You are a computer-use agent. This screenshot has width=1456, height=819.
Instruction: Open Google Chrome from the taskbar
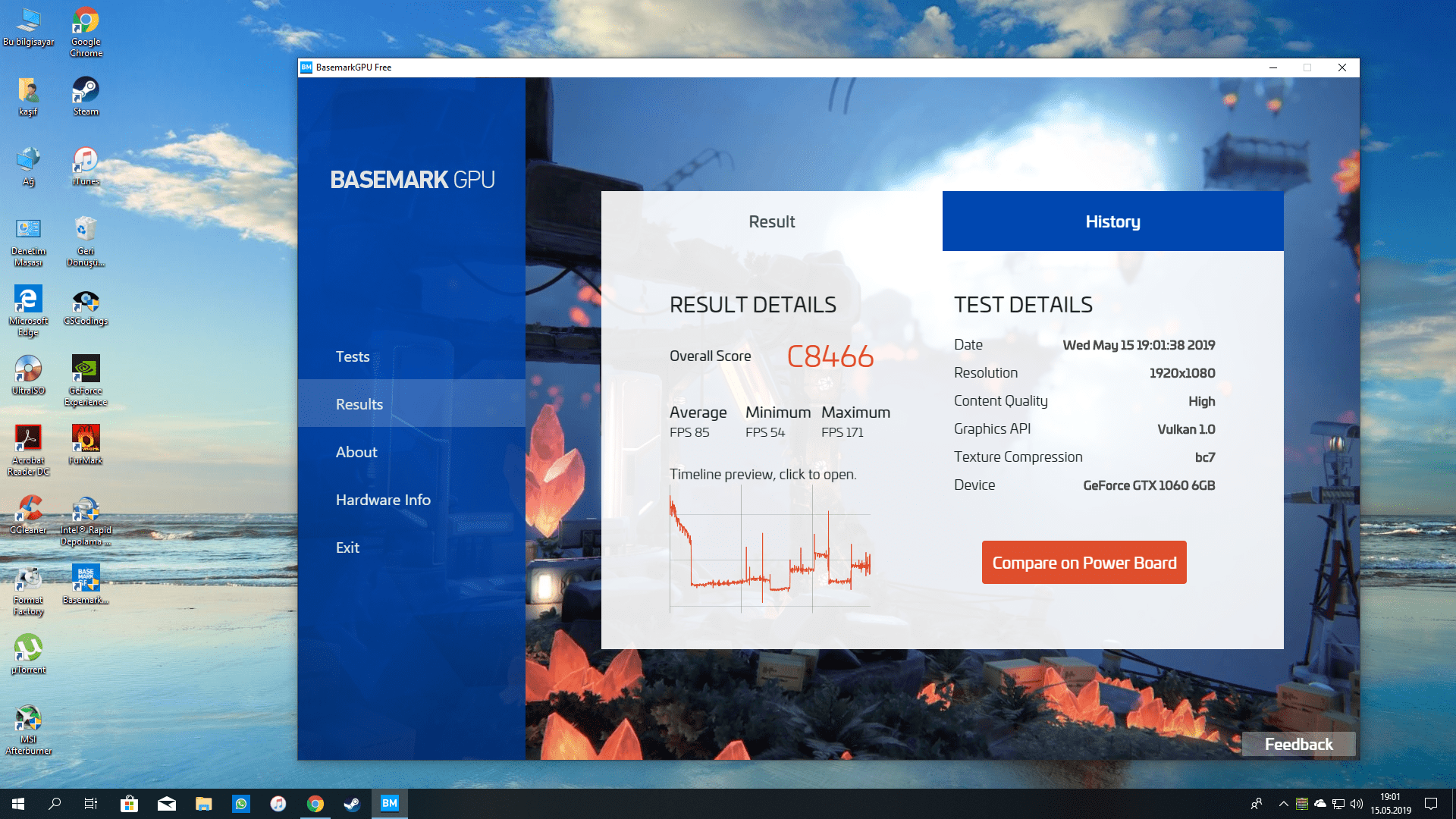[x=315, y=804]
